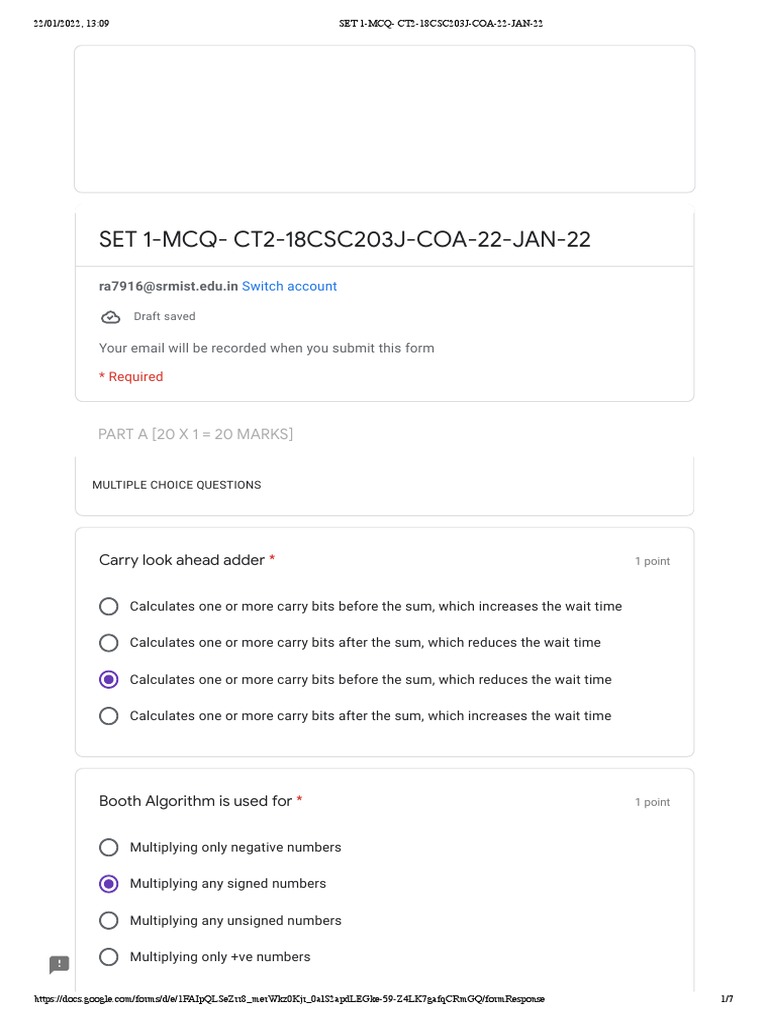Choose 'before the sum, reduces wait time' radio
This screenshot has width=768, height=1024.
coord(109,679)
